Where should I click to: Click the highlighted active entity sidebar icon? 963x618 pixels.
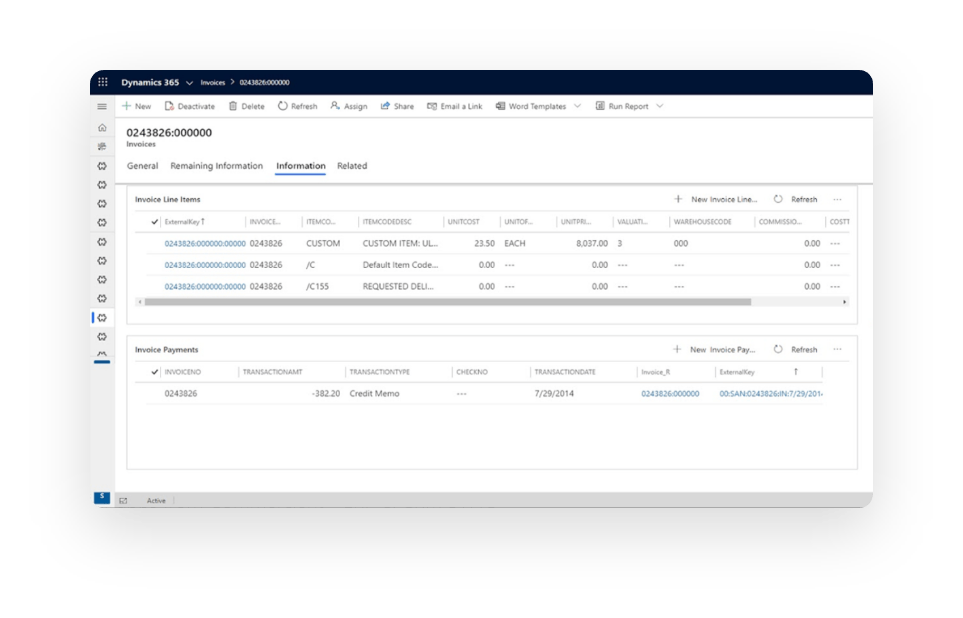102,318
